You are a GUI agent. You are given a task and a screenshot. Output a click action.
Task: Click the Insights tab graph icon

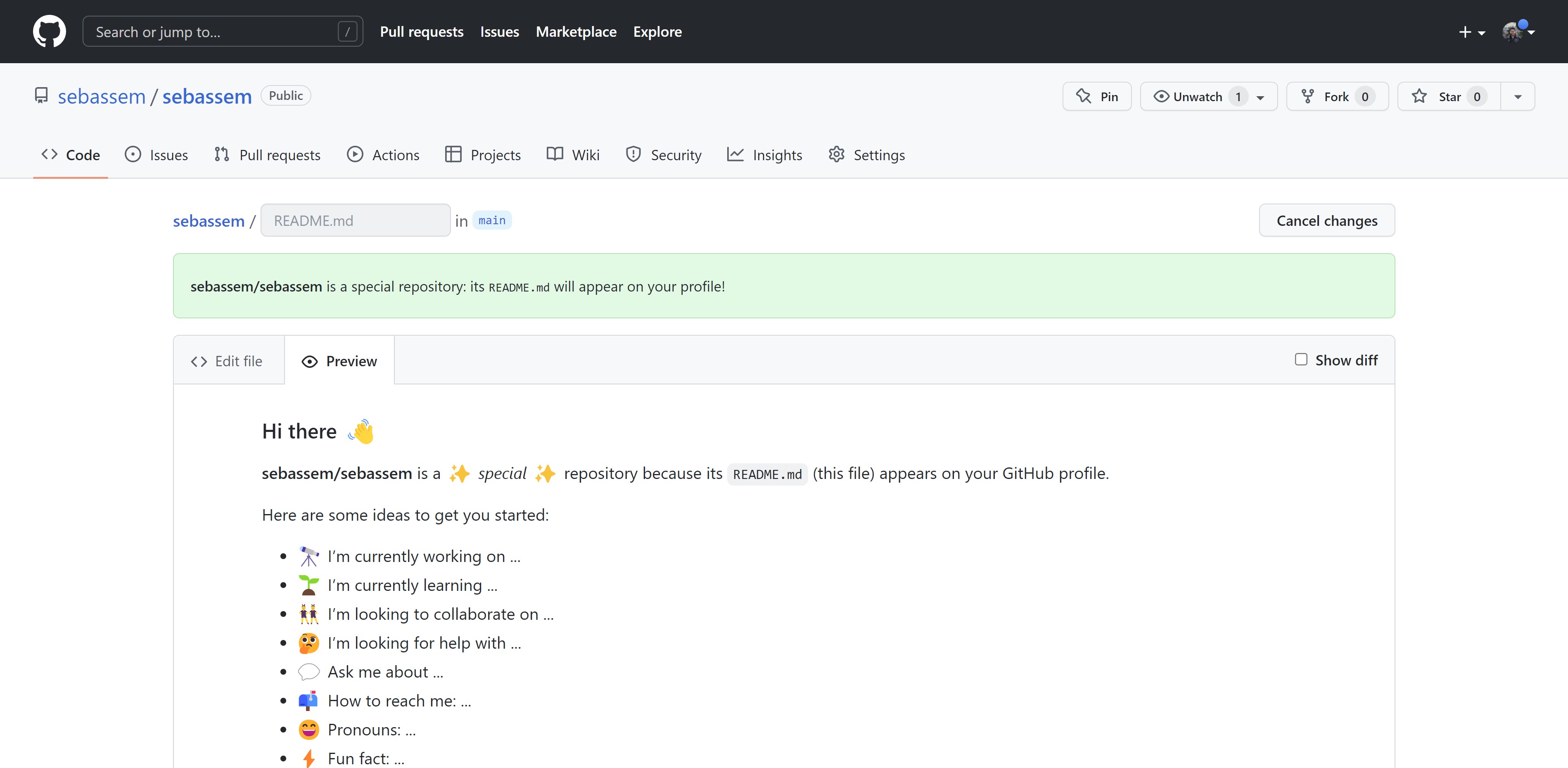[x=735, y=154]
